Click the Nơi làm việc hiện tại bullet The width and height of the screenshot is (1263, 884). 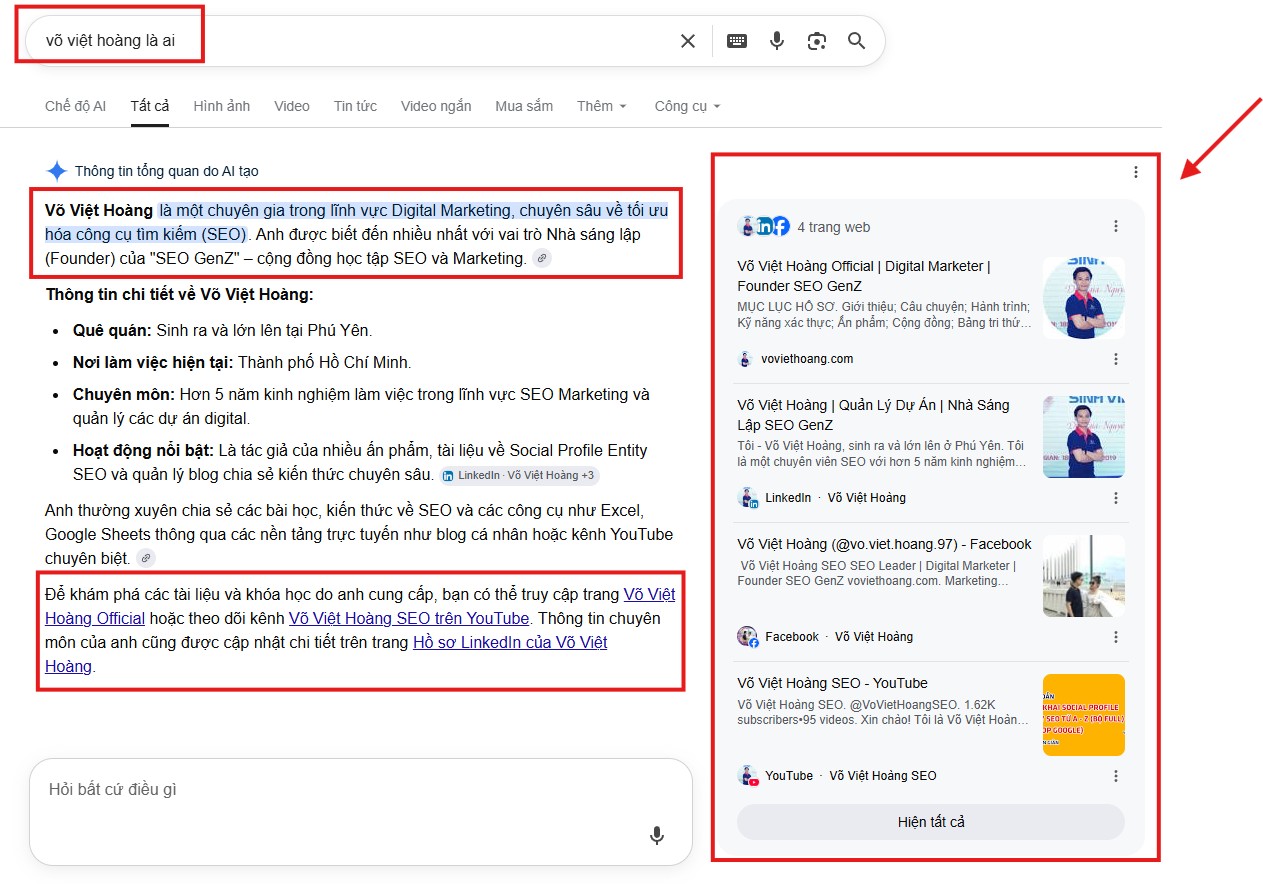coord(242,362)
